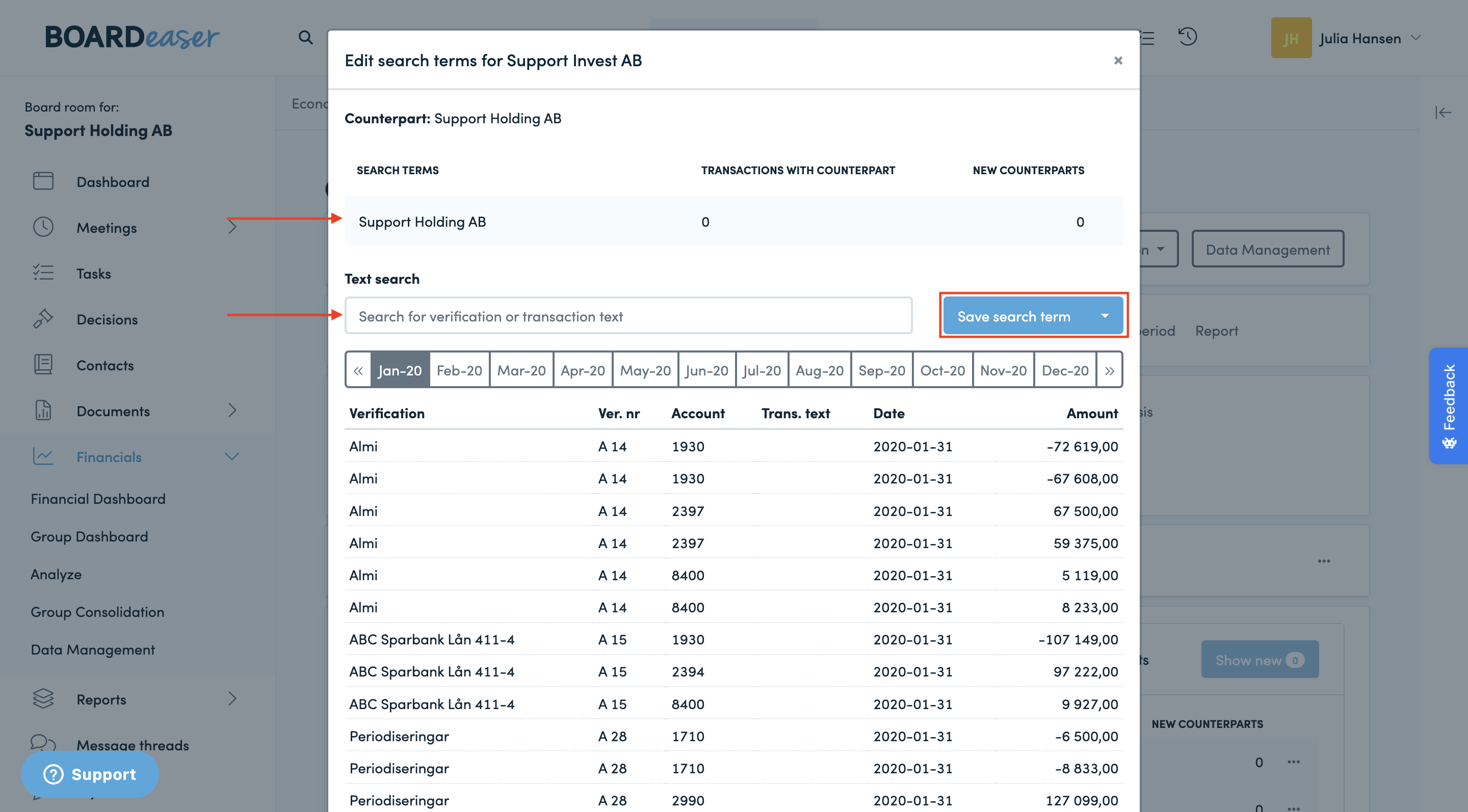The image size is (1468, 812).
Task: Click the Documents file icon
Action: [x=43, y=411]
